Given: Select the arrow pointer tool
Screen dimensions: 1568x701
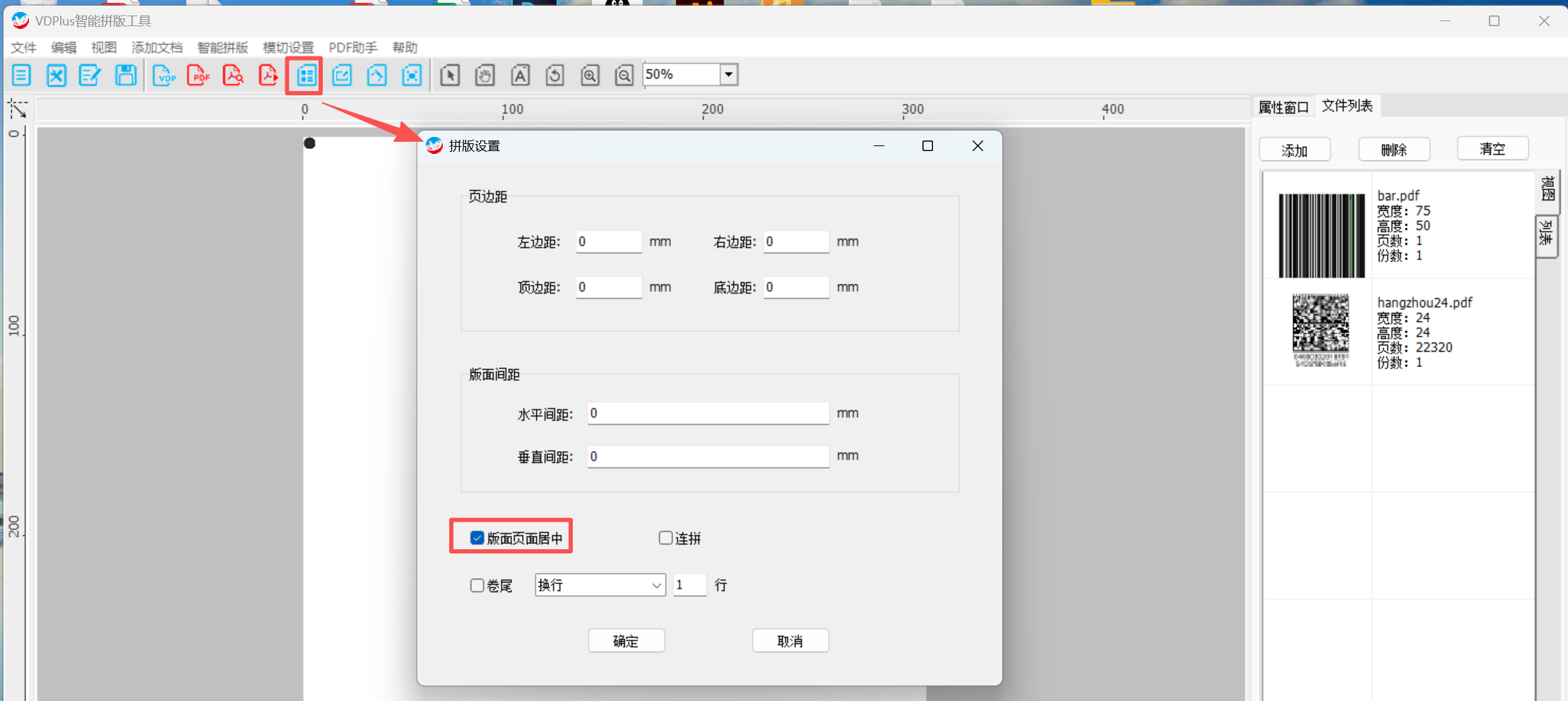Looking at the screenshot, I should pyautogui.click(x=450, y=75).
